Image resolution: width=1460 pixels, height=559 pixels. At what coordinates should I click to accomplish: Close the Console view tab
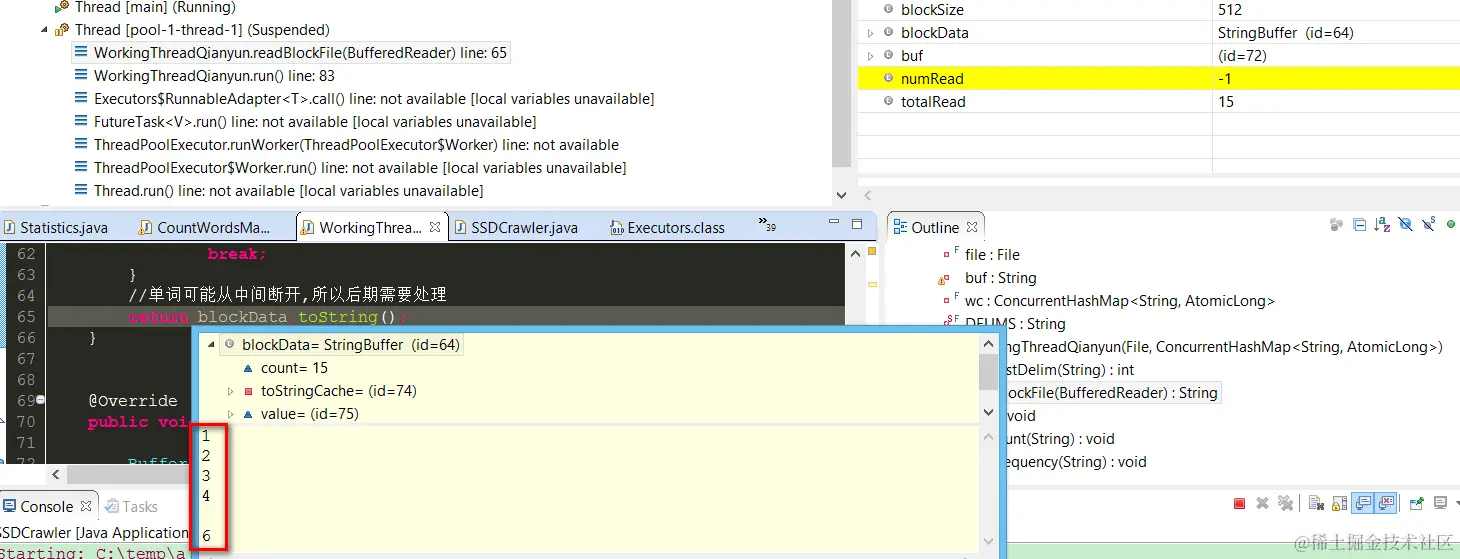[86, 506]
